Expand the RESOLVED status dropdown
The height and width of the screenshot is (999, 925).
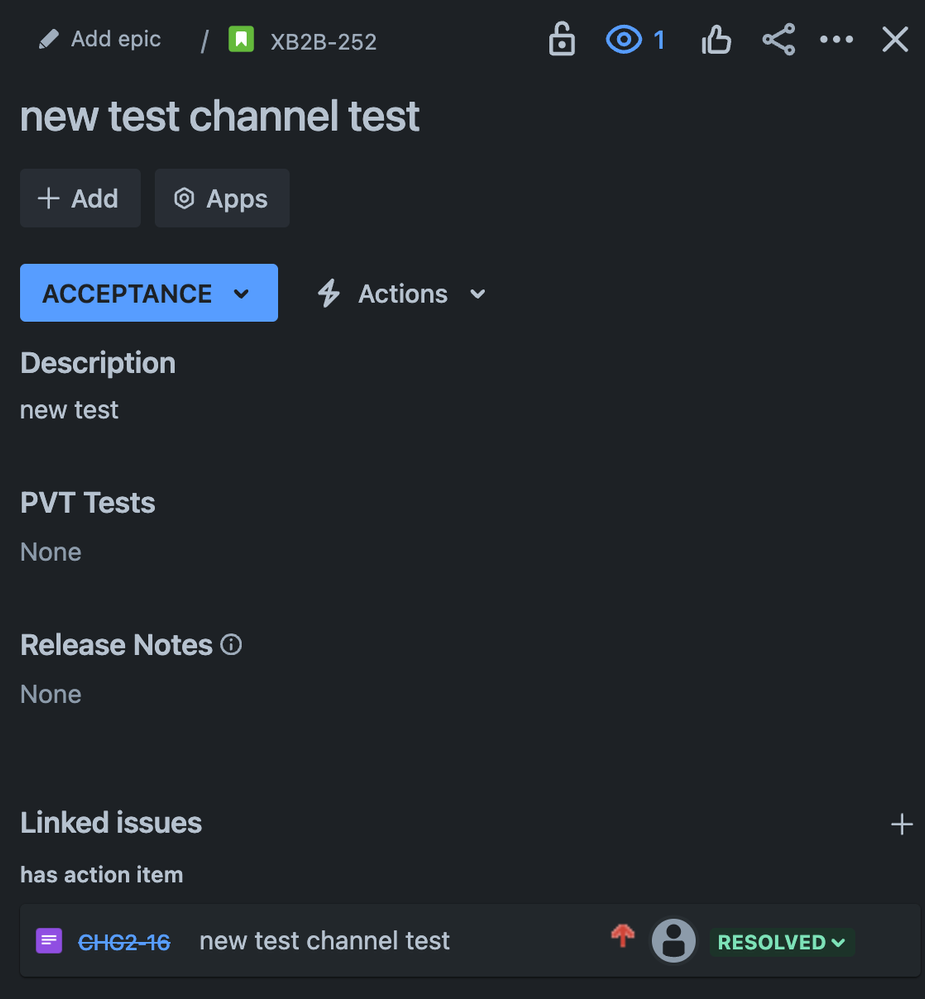[x=782, y=942]
